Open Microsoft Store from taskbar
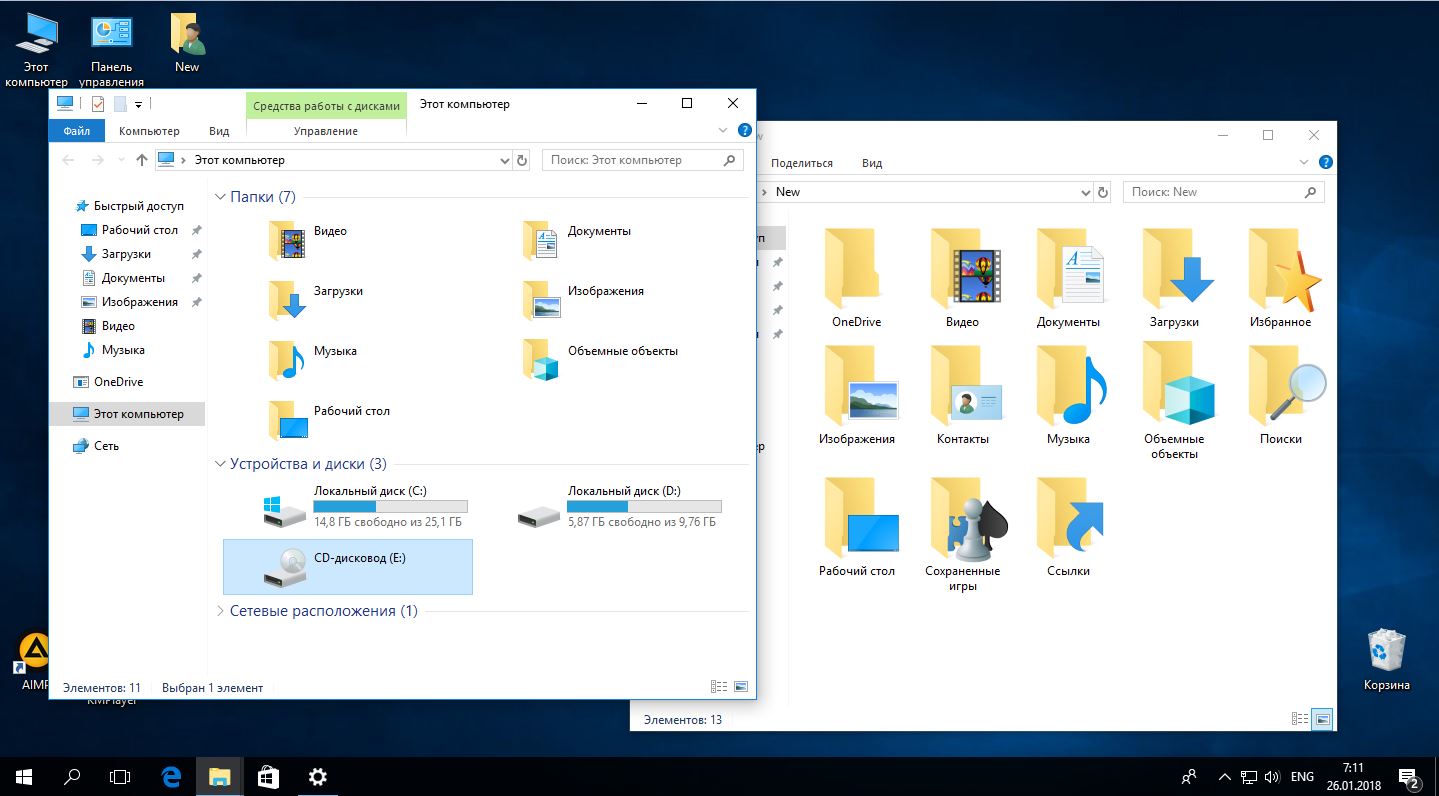The image size is (1439, 796). tap(268, 776)
